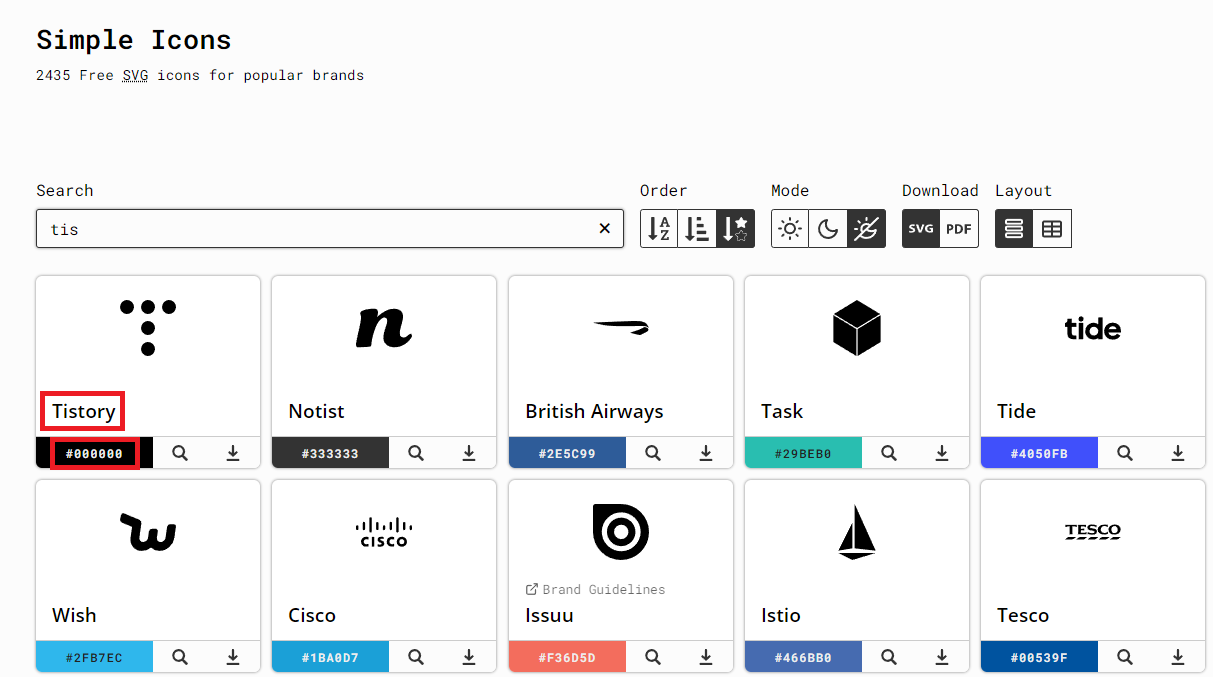Click the Task cube logo
The height and width of the screenshot is (677, 1213).
point(857,327)
